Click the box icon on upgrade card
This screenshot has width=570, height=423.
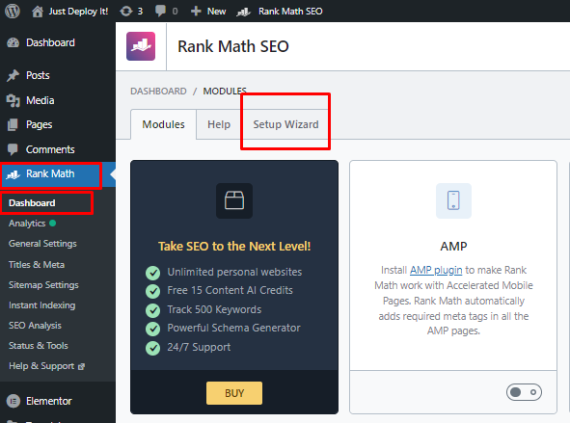(234, 201)
